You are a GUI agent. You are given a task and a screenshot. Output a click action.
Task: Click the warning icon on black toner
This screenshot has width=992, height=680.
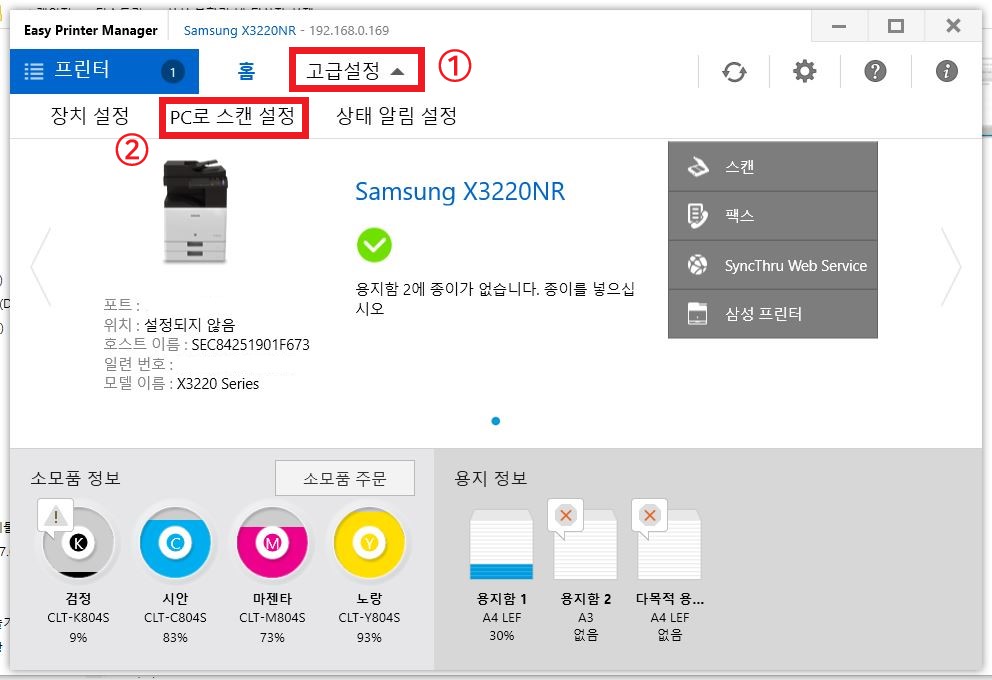click(56, 517)
